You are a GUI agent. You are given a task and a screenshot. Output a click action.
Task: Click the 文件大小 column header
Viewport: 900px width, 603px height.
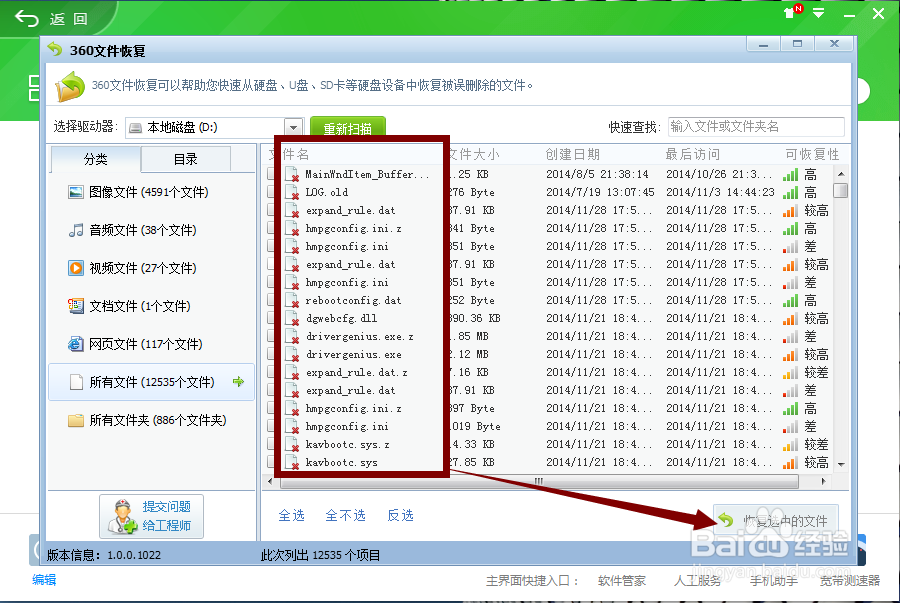pos(474,154)
